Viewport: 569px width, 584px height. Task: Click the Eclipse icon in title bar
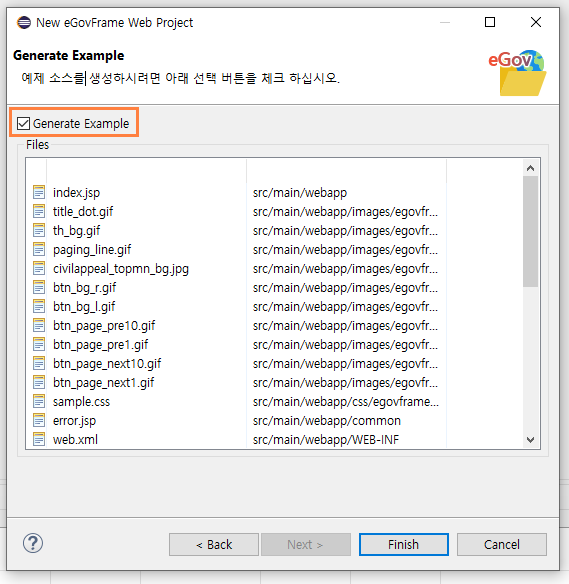(24, 23)
